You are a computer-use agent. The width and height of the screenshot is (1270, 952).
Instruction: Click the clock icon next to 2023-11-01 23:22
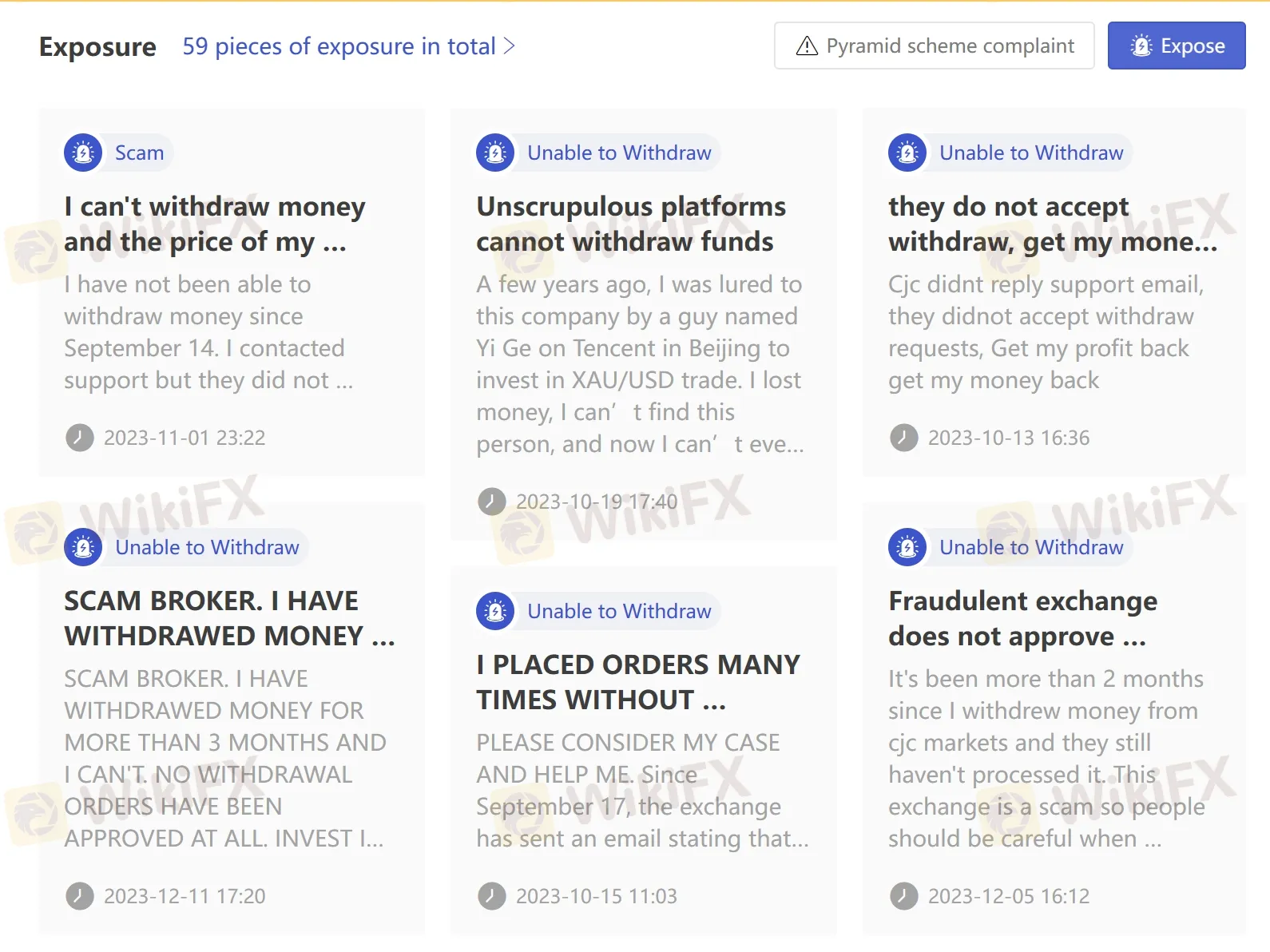coord(80,438)
